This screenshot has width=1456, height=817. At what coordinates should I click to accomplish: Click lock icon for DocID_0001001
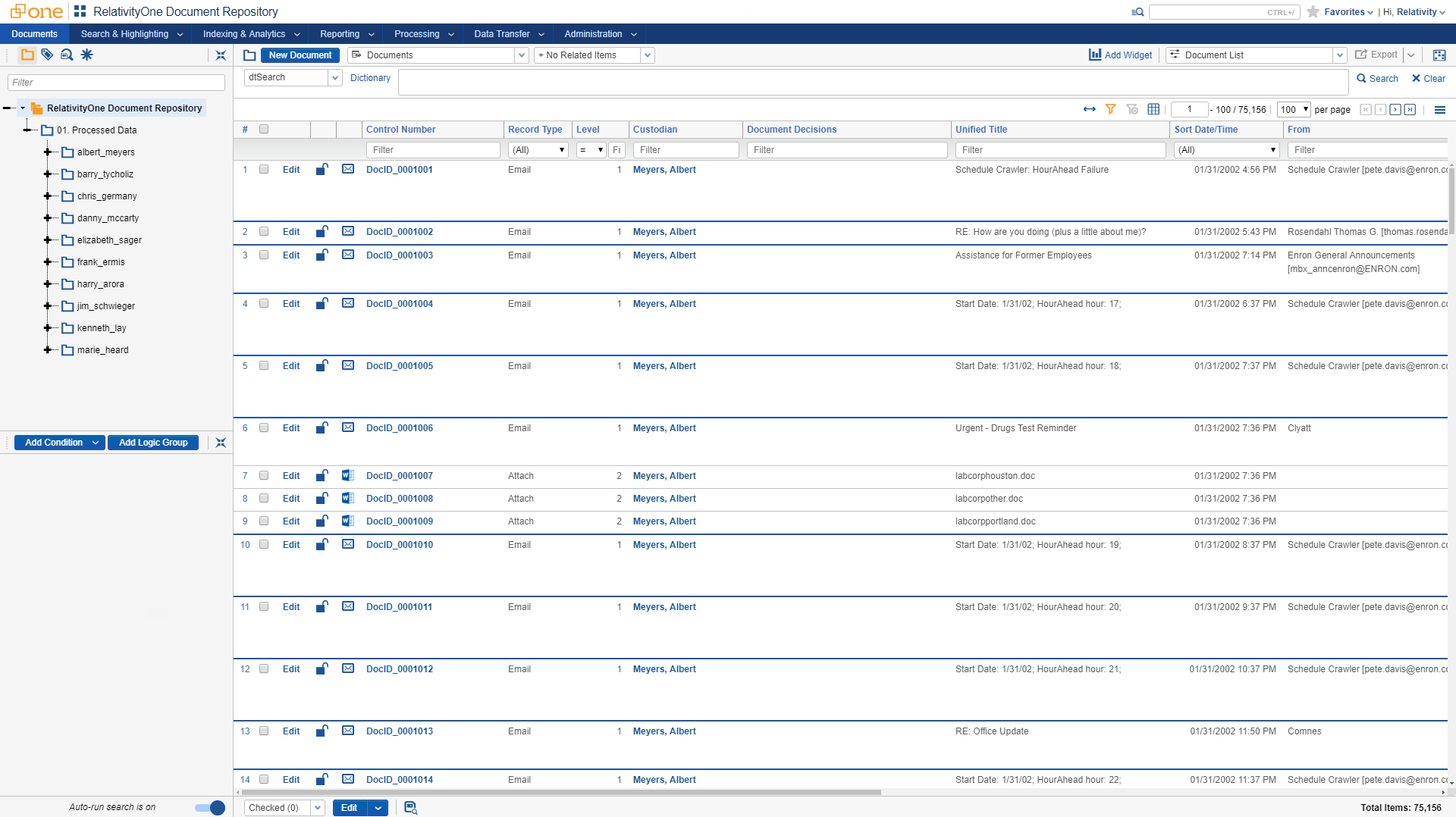(x=322, y=169)
